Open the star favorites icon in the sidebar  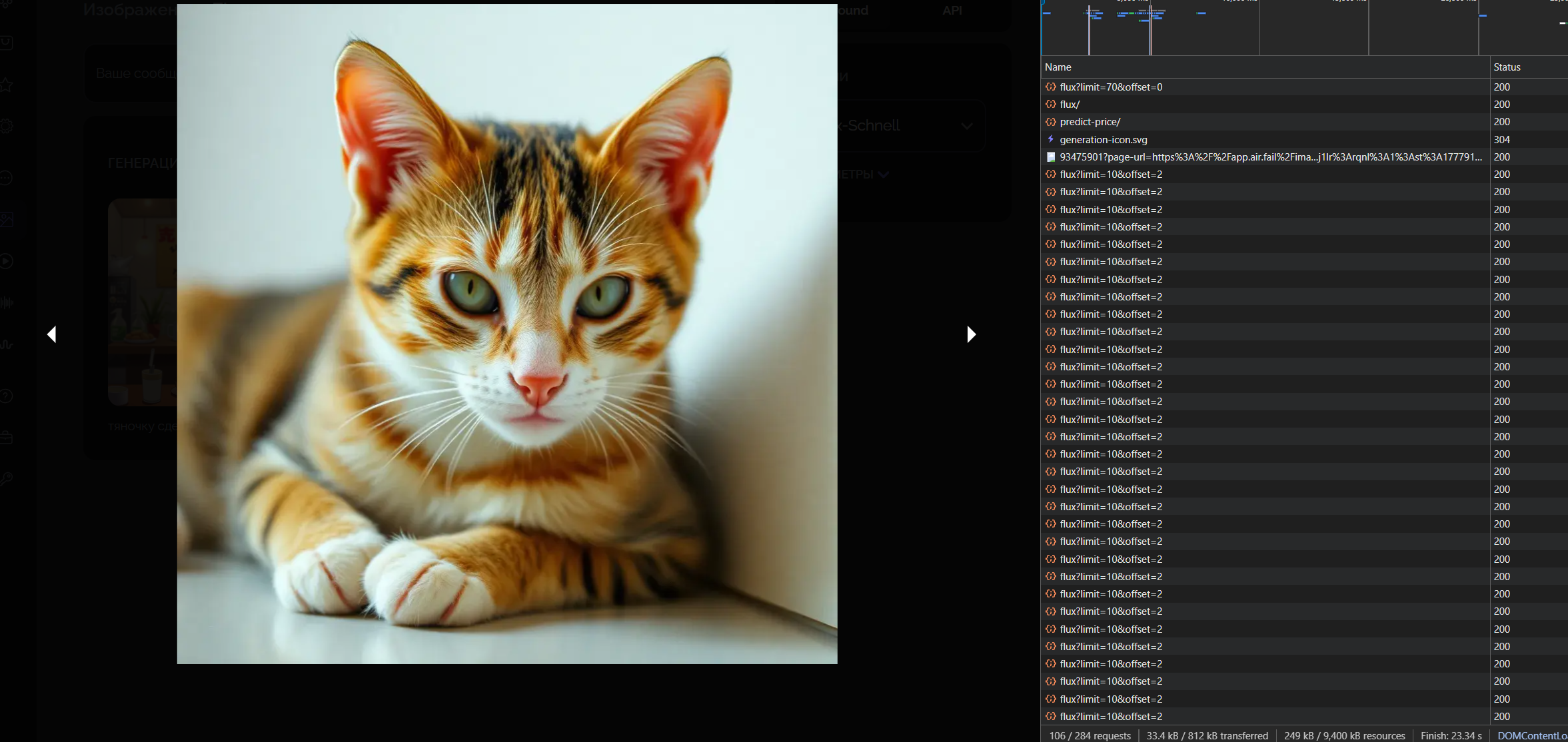(x=6, y=85)
